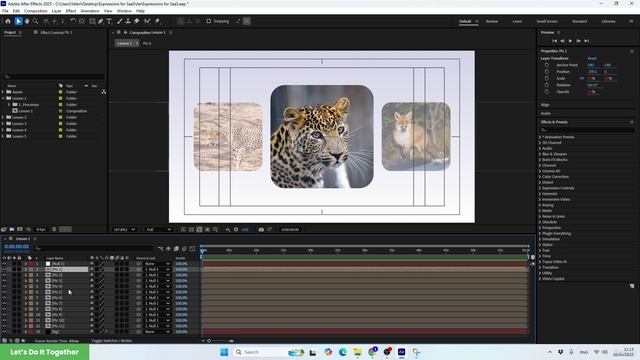Image resolution: width=640 pixels, height=360 pixels.
Task: Hide the [Null 1] layer with eye icon
Action: tap(4, 264)
